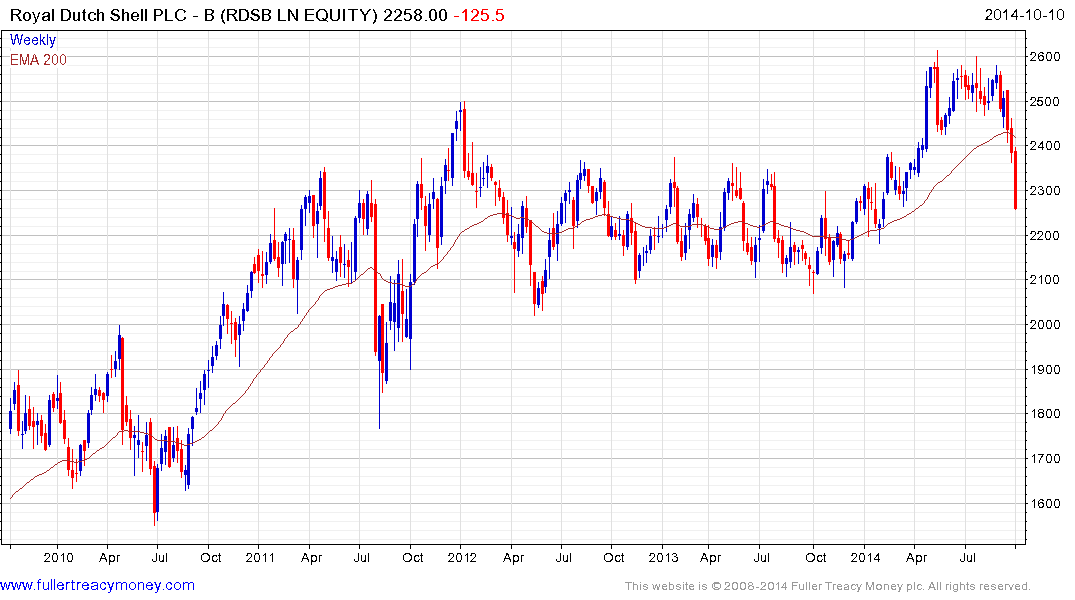Click the date stamp 2014-10-10
1075x600 pixels.
1024,14
